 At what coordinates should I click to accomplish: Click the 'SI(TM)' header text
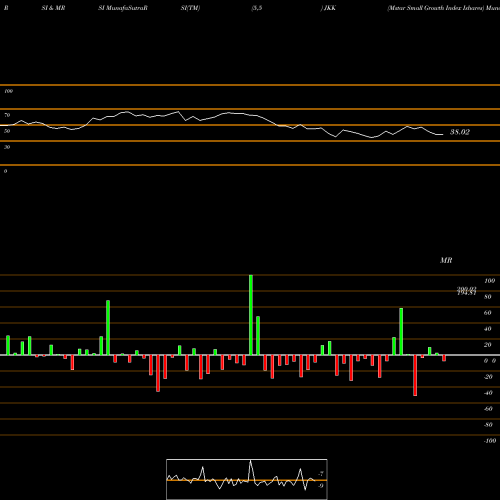click(x=190, y=8)
